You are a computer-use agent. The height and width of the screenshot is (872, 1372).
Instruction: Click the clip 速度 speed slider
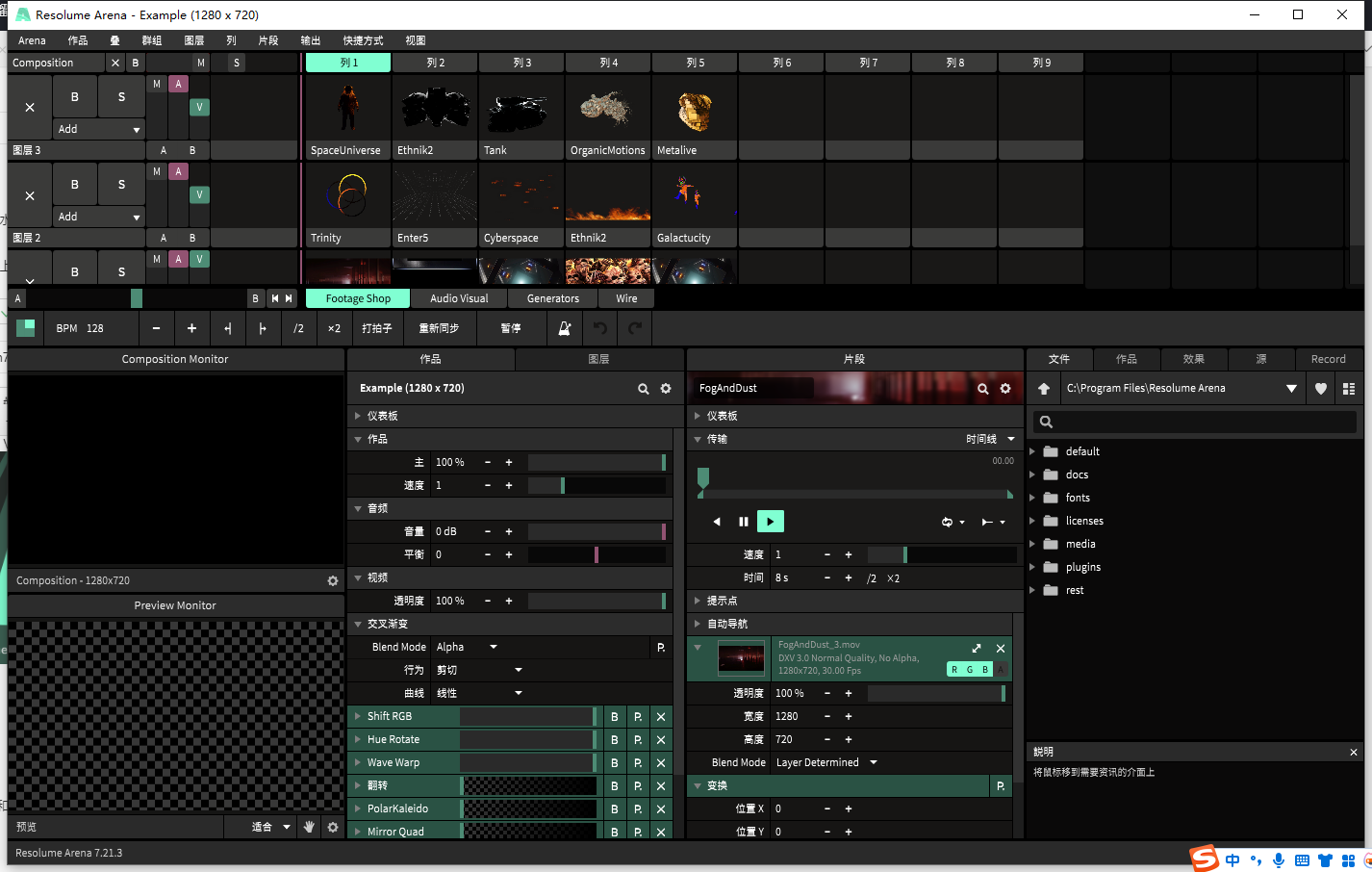(942, 555)
